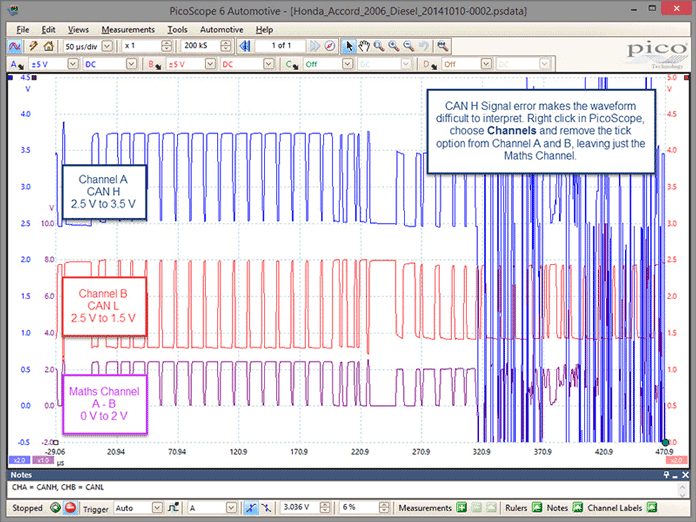Click the Channel A CAN H label
This screenshot has height=522, width=696.
coord(104,192)
